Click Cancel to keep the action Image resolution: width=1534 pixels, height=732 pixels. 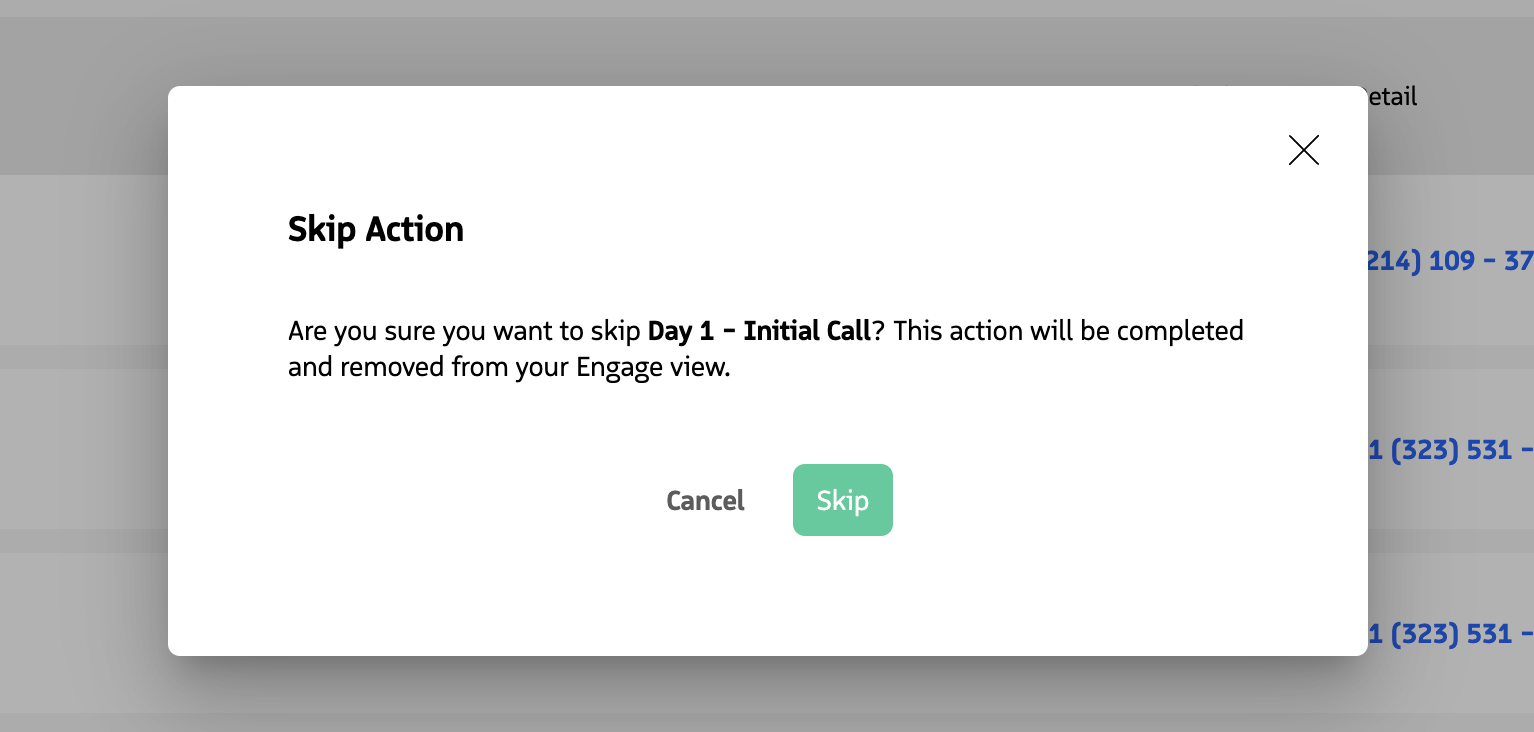[x=705, y=500]
